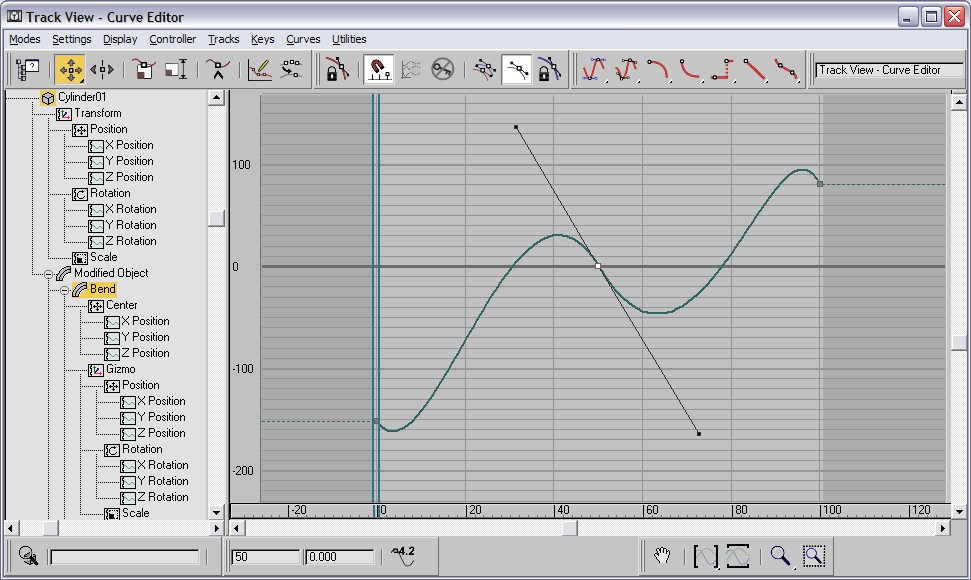Select Center under Bend
This screenshot has width=971, height=580.
(x=121, y=305)
